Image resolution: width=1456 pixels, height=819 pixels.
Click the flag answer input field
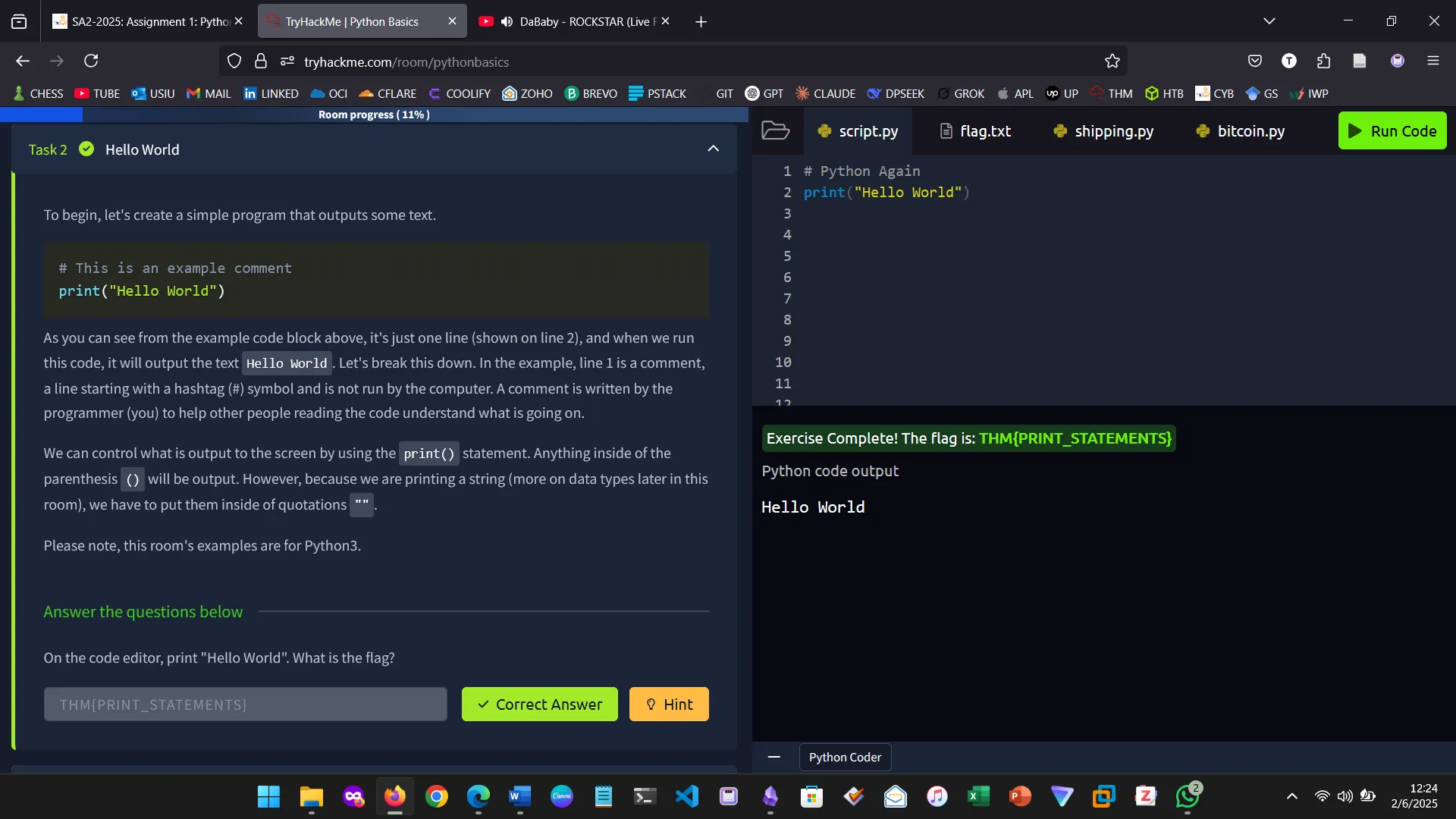[x=245, y=704]
